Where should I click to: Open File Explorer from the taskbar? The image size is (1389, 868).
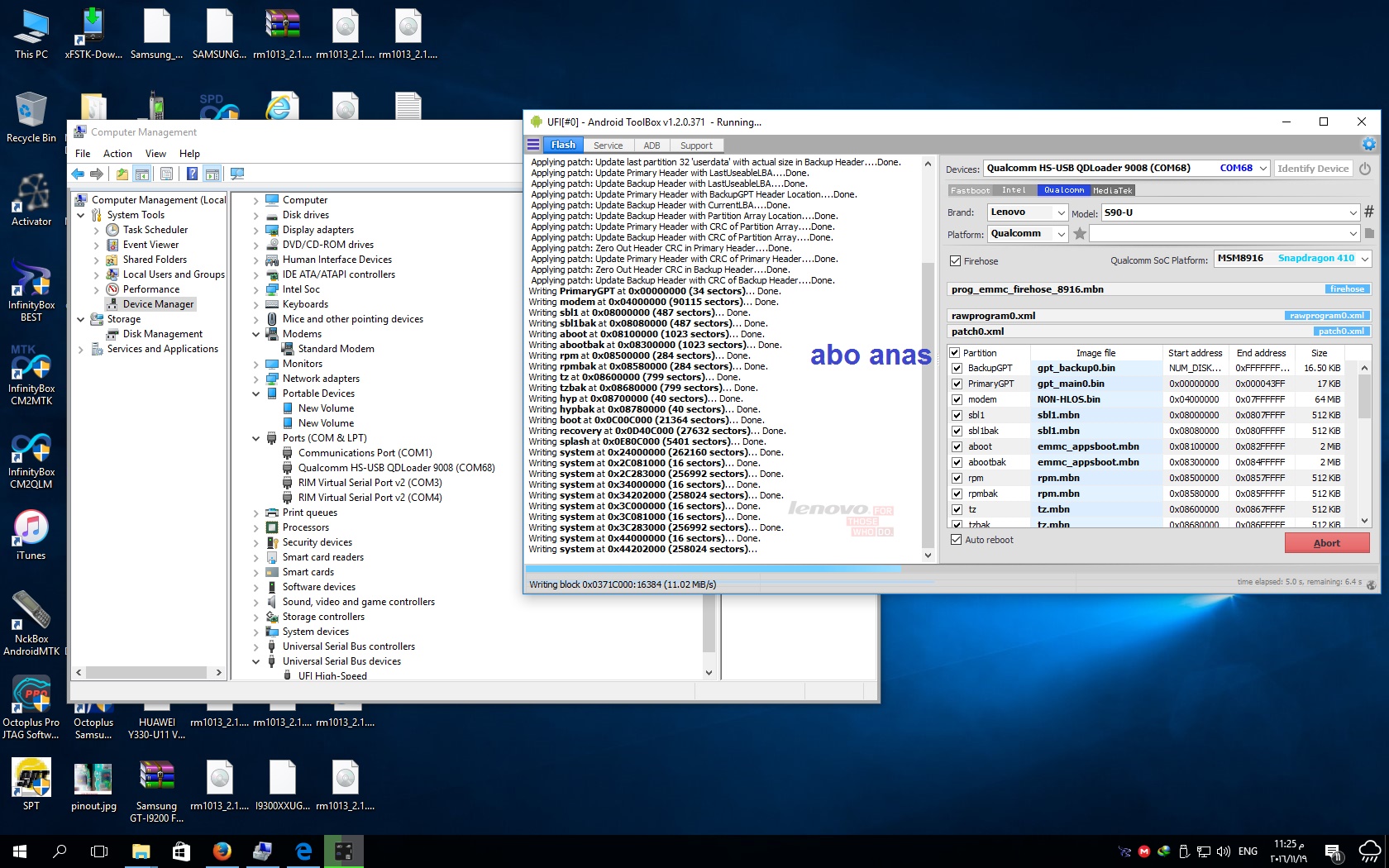click(141, 851)
